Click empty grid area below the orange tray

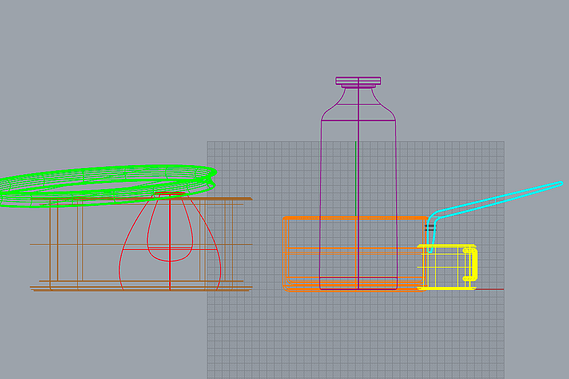pyautogui.click(x=356, y=334)
